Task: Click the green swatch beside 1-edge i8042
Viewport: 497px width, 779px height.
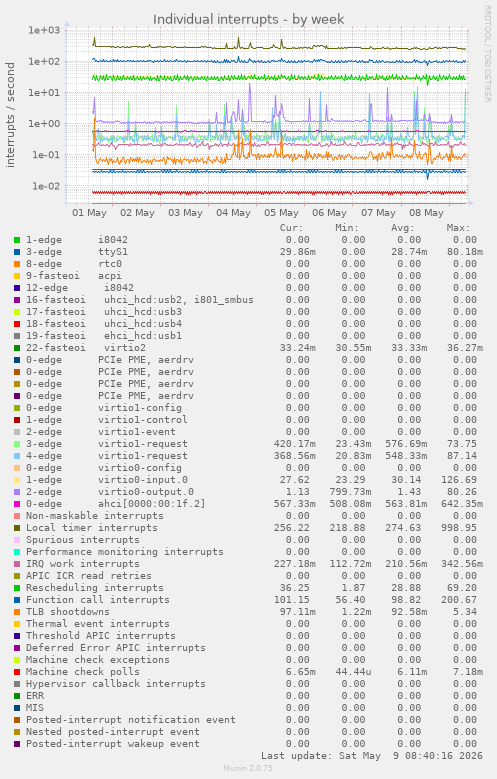Action: coord(17,240)
